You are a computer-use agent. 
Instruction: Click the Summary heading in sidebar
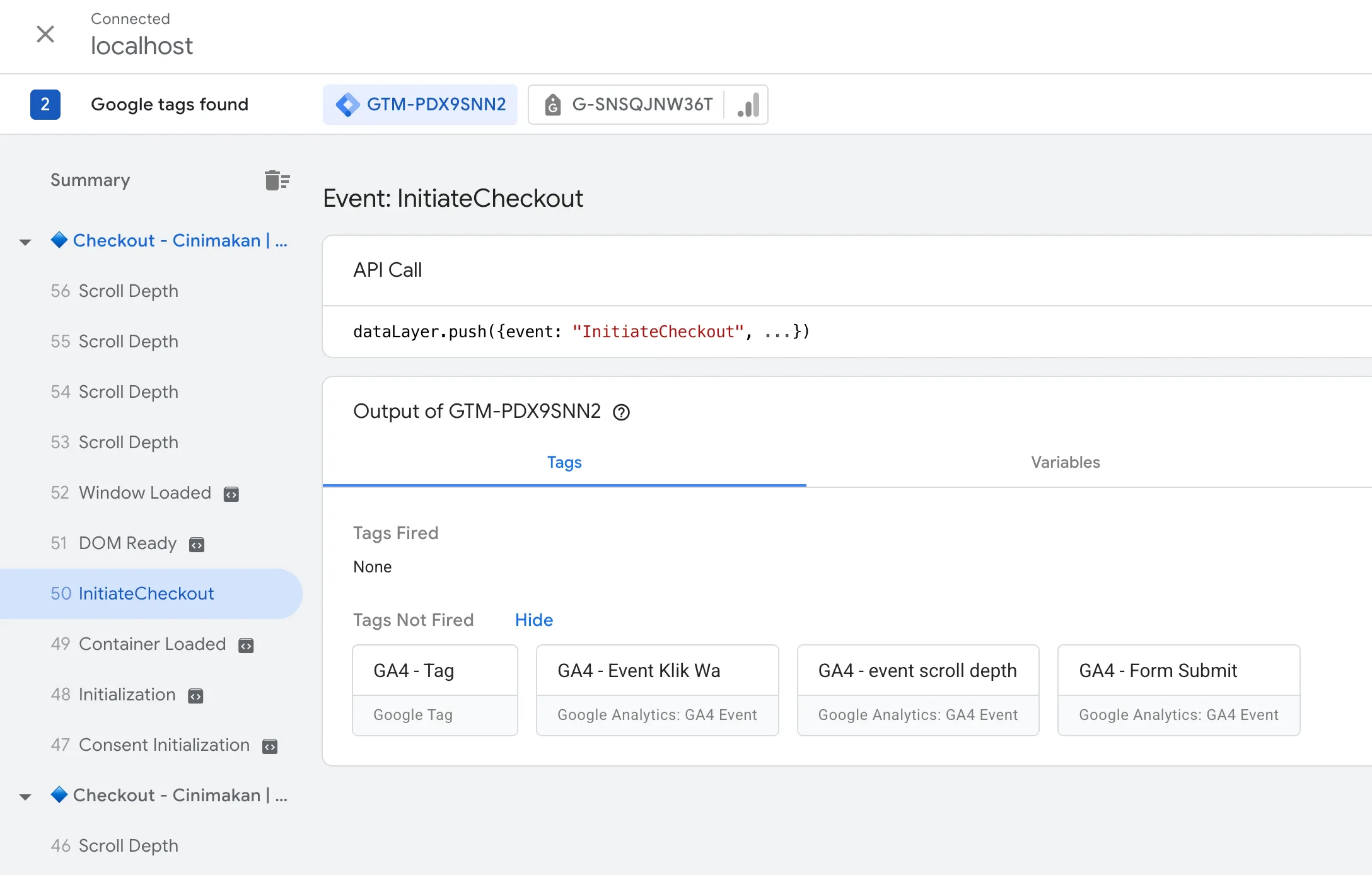[90, 180]
